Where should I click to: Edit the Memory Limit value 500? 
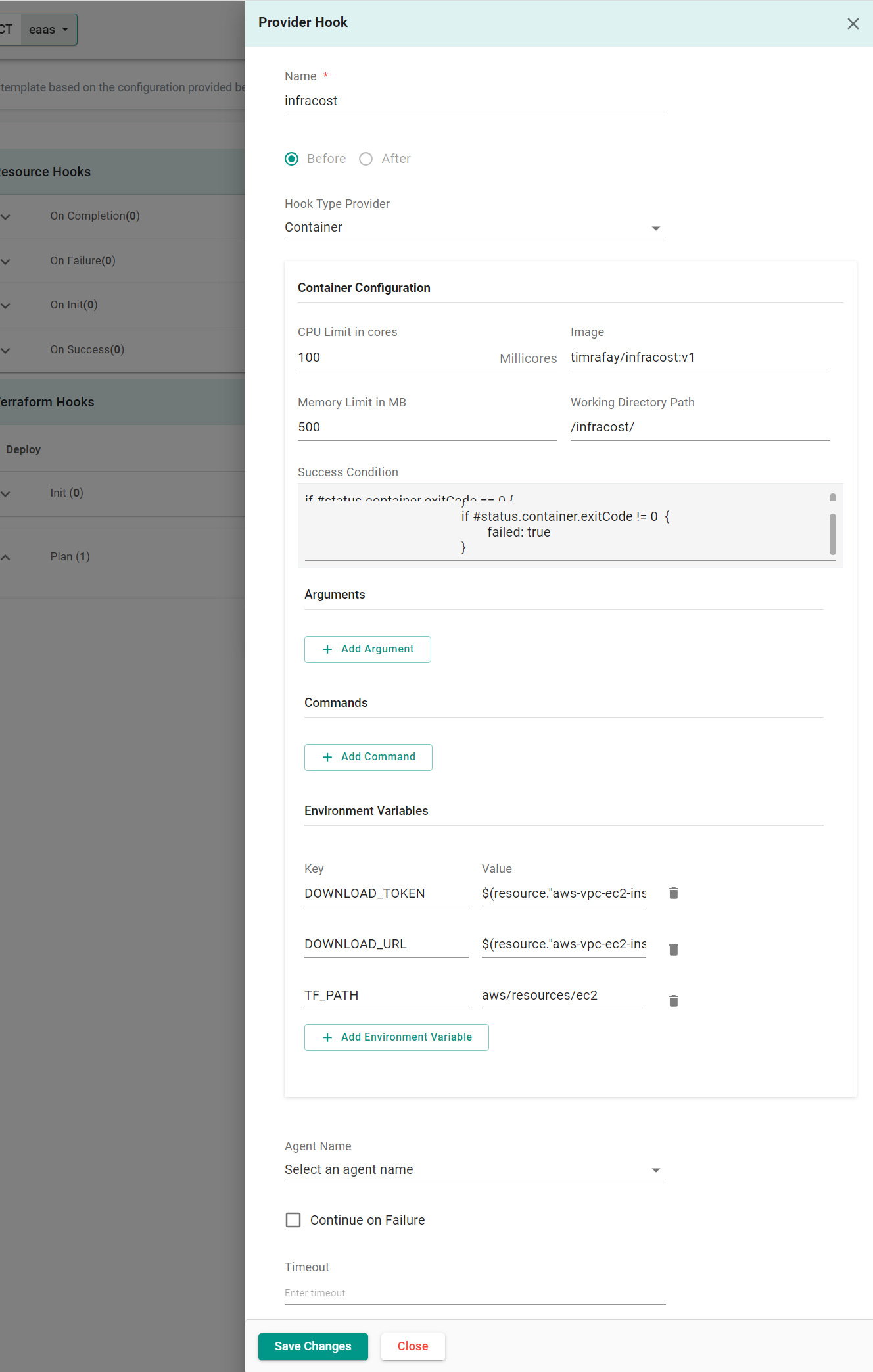click(x=427, y=428)
